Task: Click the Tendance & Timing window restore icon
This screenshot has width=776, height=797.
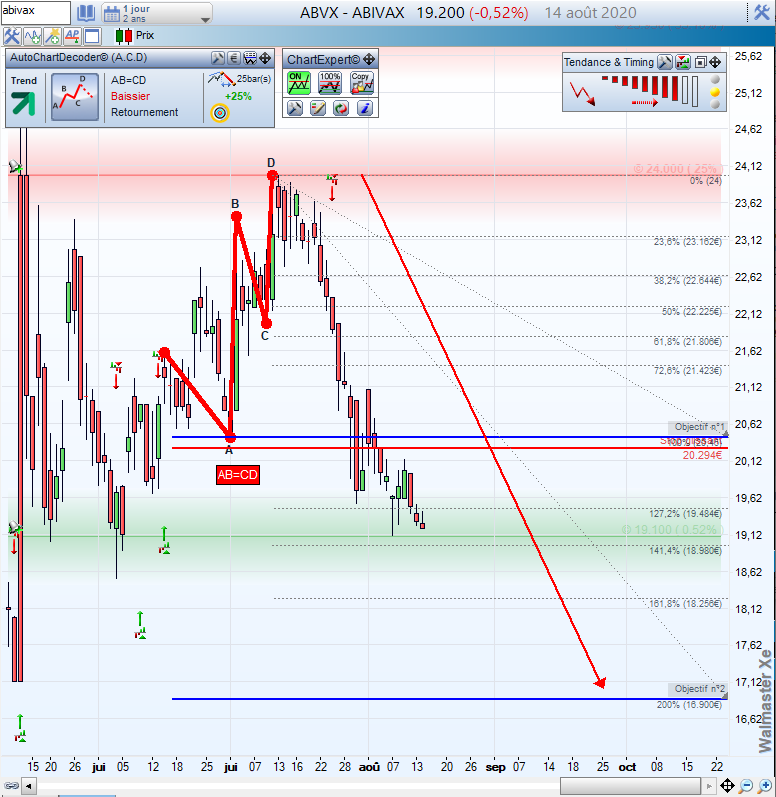Action: point(700,62)
